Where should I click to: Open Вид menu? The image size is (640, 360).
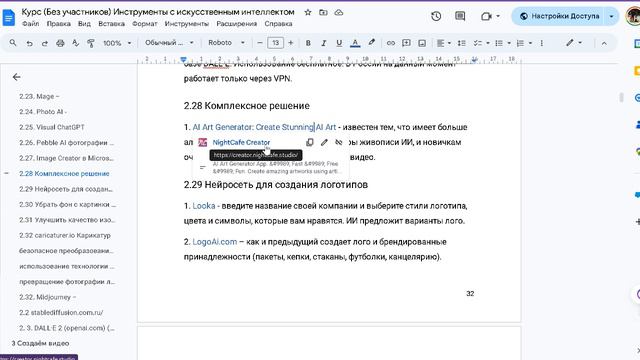(x=84, y=24)
